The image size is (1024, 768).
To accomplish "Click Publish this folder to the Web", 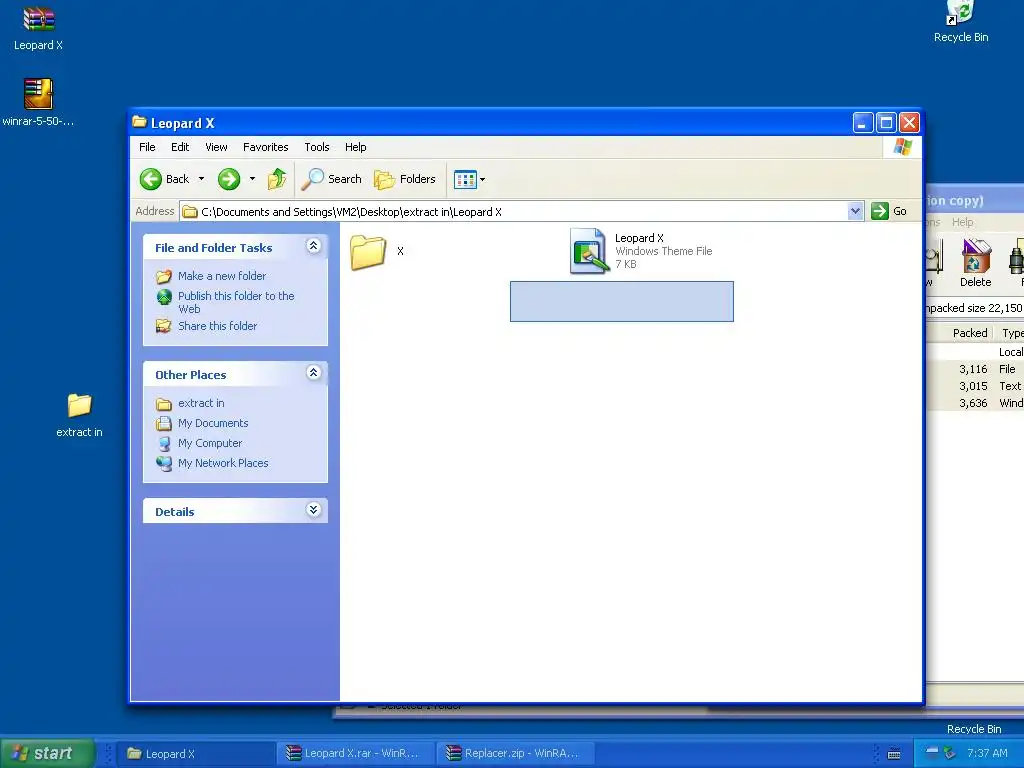I will (236, 302).
